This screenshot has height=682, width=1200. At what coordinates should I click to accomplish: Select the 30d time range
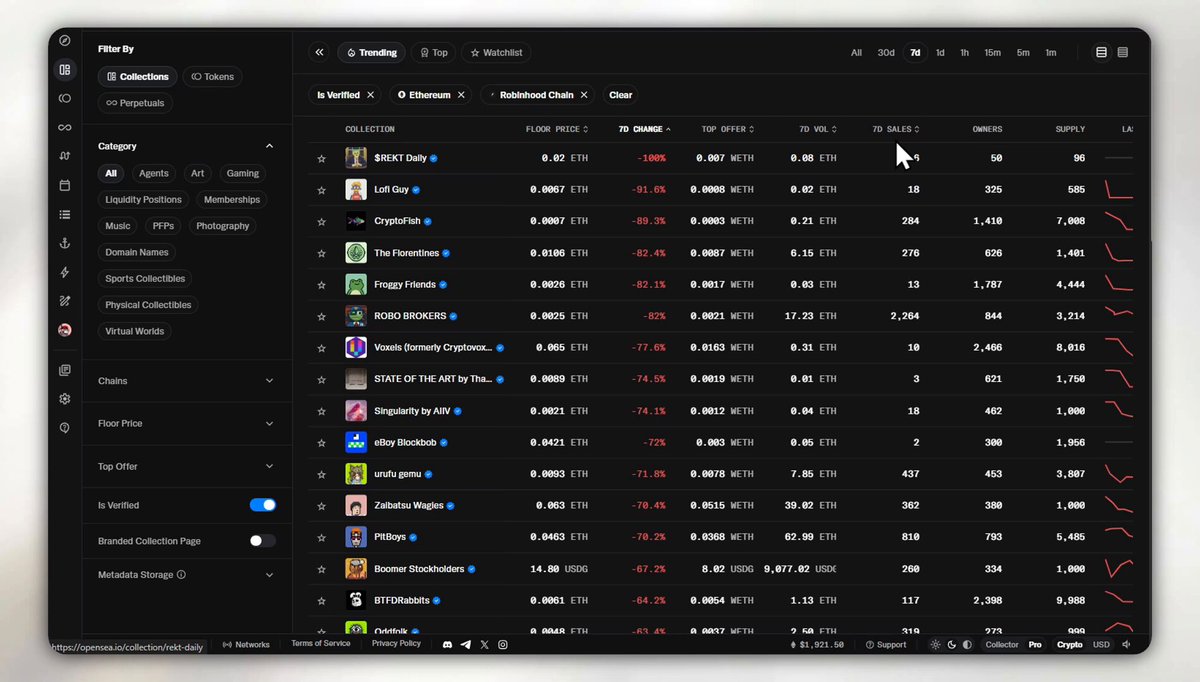(886, 52)
